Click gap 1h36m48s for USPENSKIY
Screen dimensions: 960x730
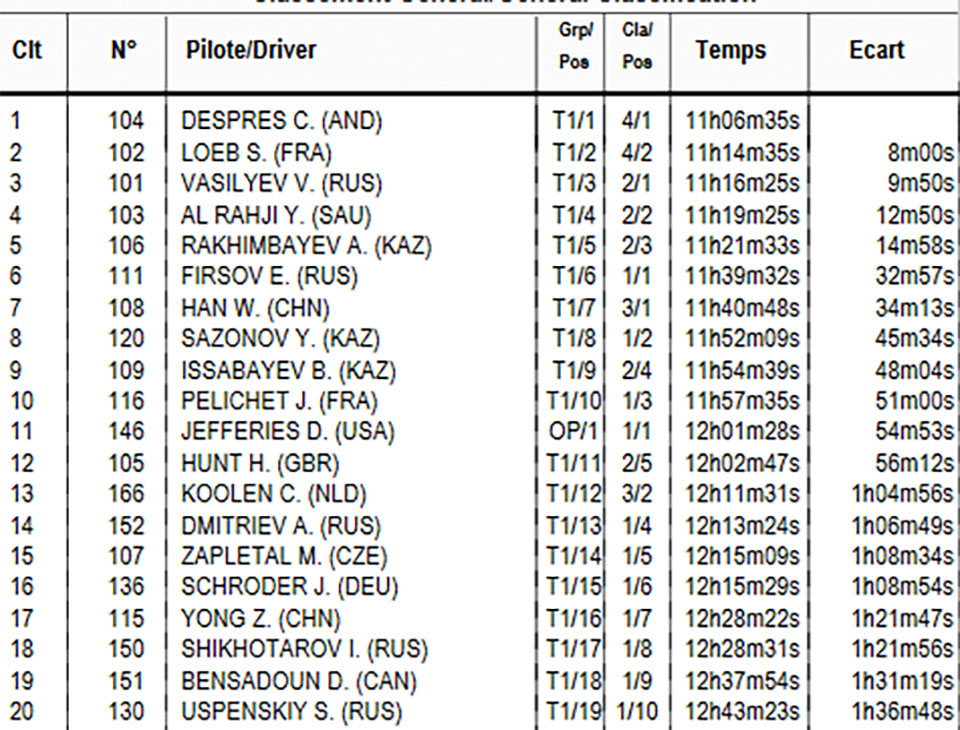coord(902,712)
